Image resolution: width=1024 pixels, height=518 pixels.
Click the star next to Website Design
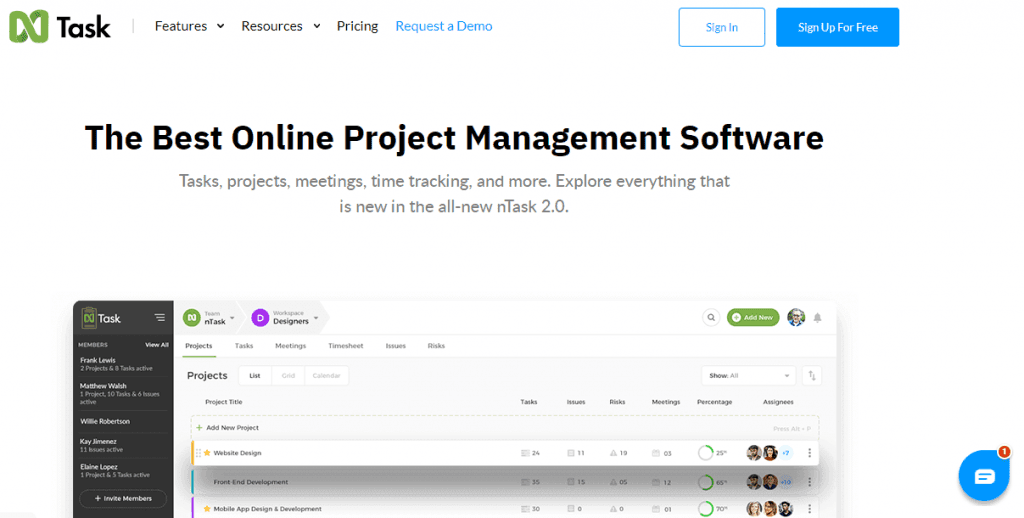[x=207, y=453]
